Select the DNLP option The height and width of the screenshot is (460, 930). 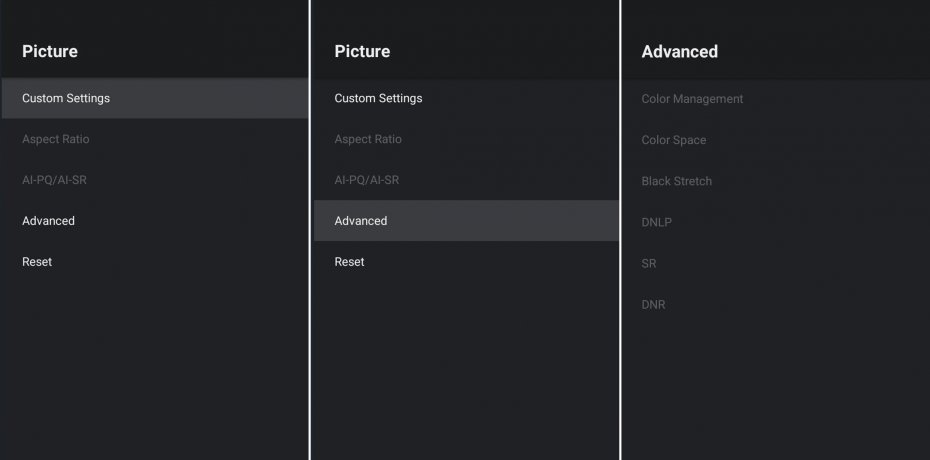[657, 222]
